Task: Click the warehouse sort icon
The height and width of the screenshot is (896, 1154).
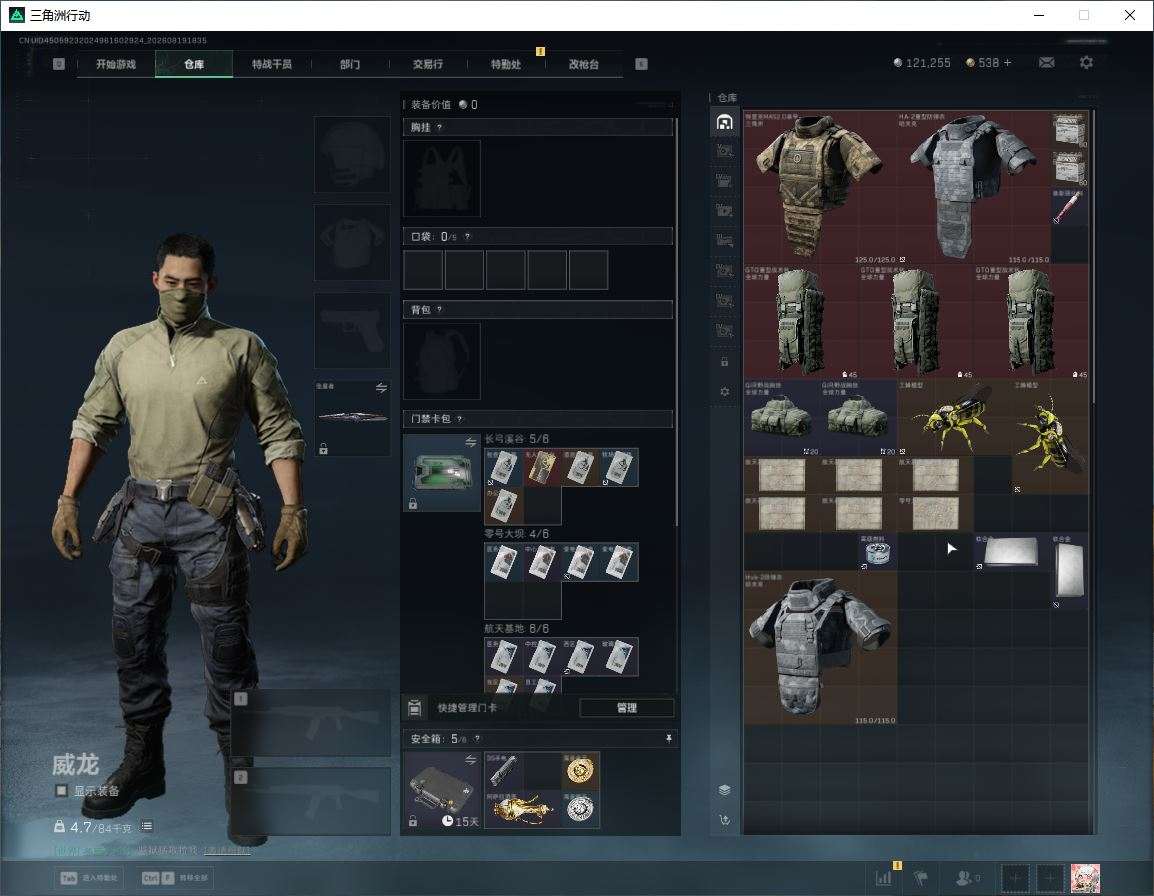Action: point(724,820)
